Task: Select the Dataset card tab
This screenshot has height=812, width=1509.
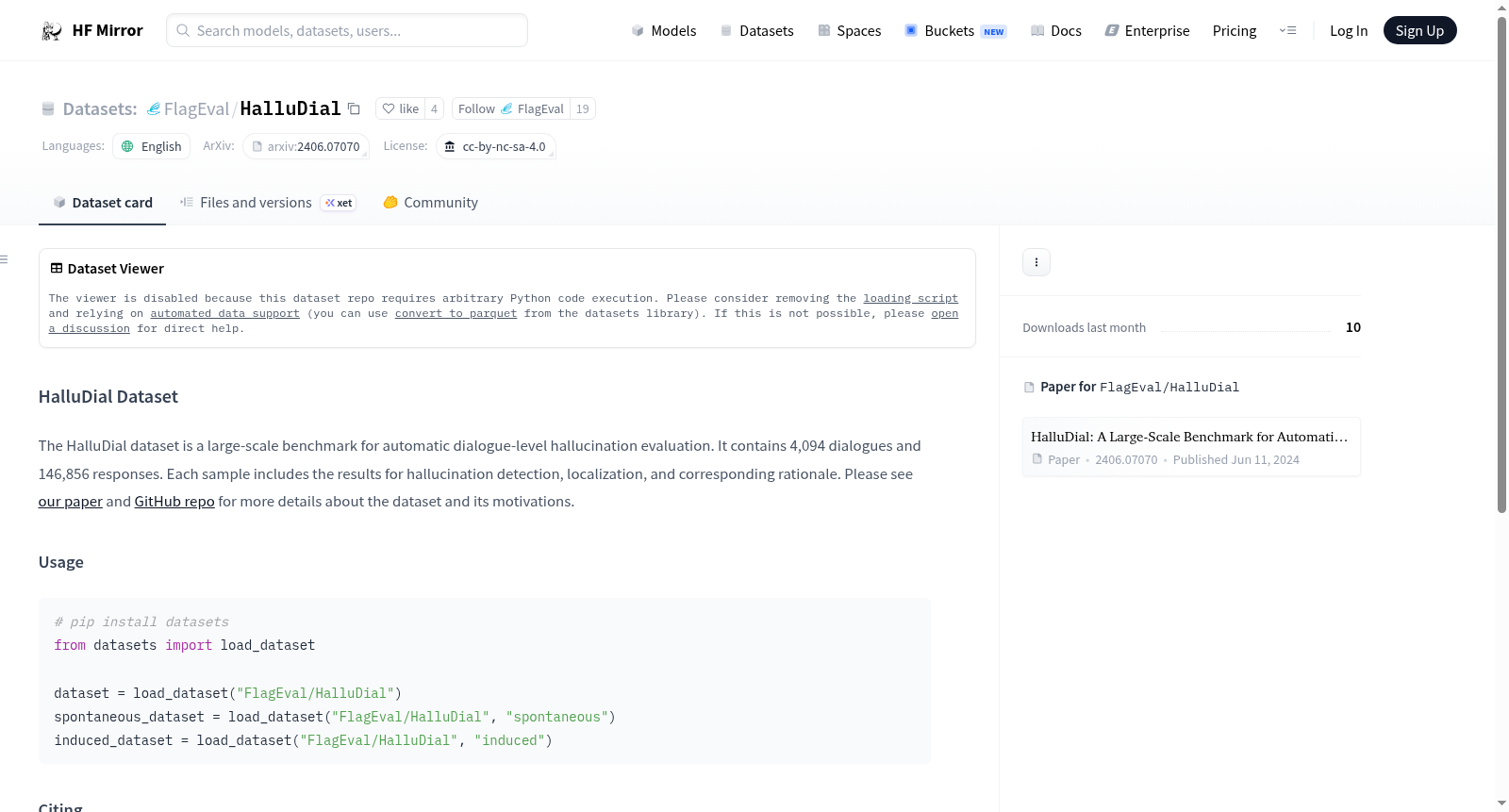Action: [102, 202]
